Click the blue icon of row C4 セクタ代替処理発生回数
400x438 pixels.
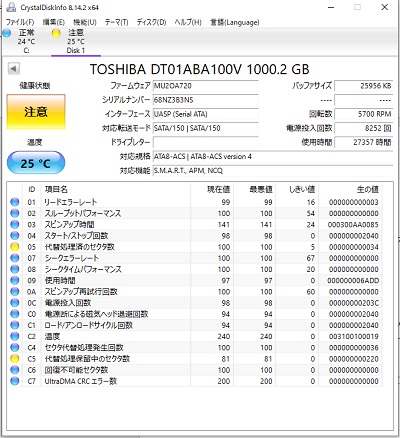(15, 347)
